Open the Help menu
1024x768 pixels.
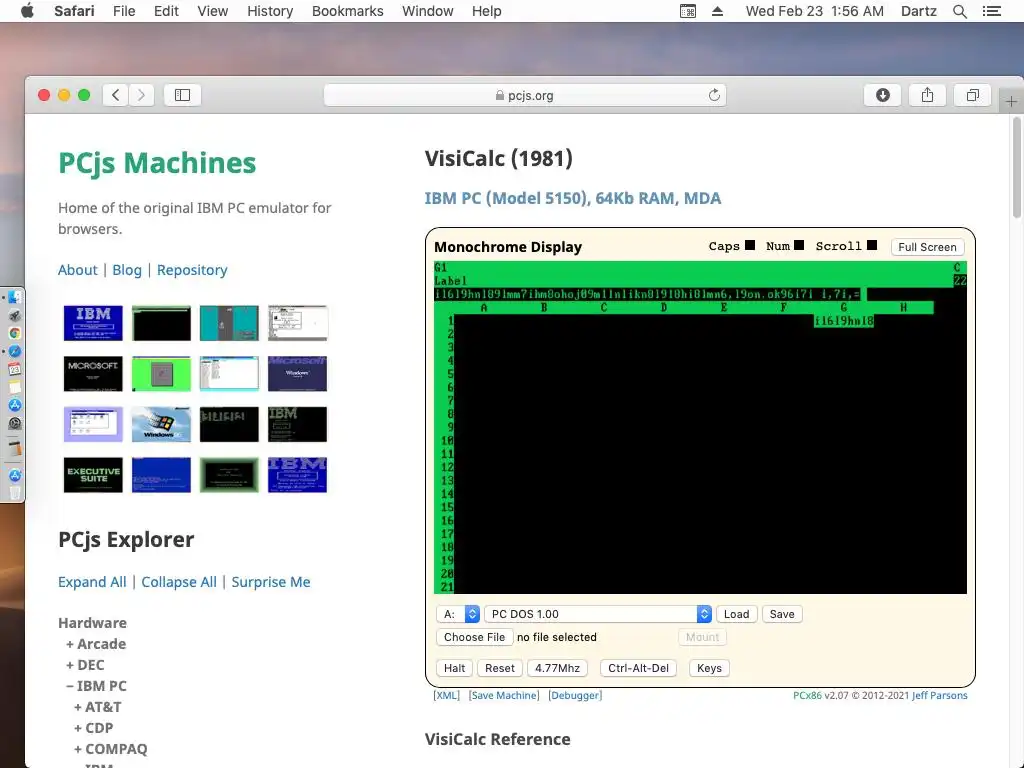coord(487,11)
